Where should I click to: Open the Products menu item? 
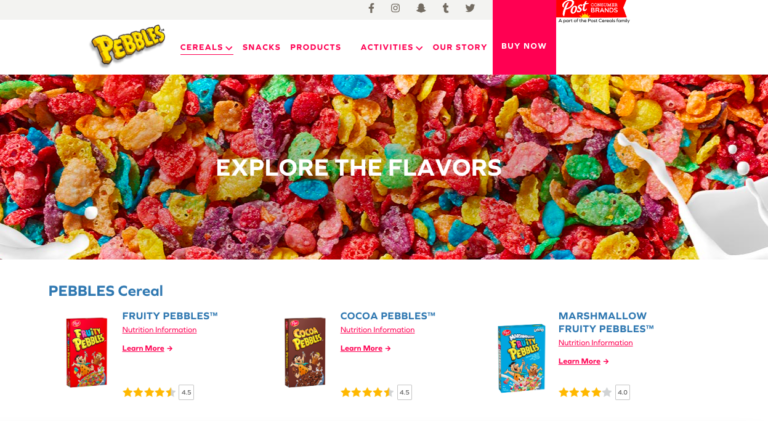point(315,47)
